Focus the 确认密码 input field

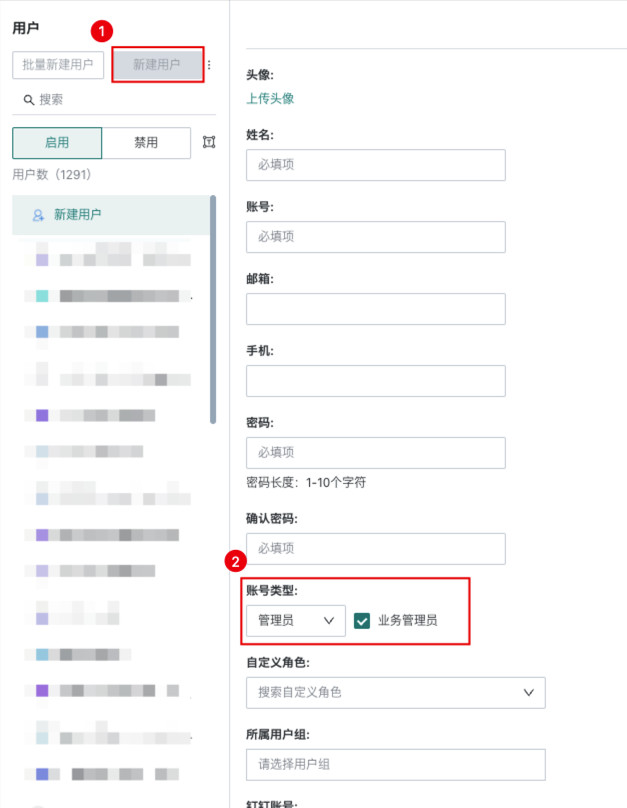[x=375, y=549]
